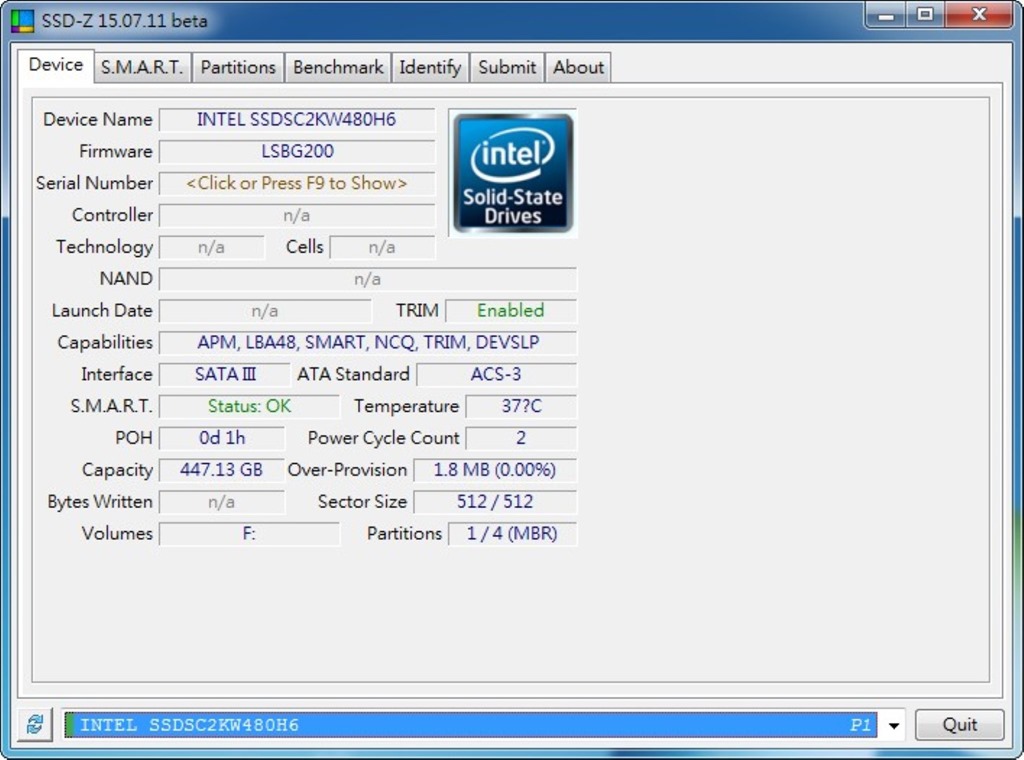Viewport: 1024px width, 760px height.
Task: Minimize the SSD-Z window
Action: point(884,15)
